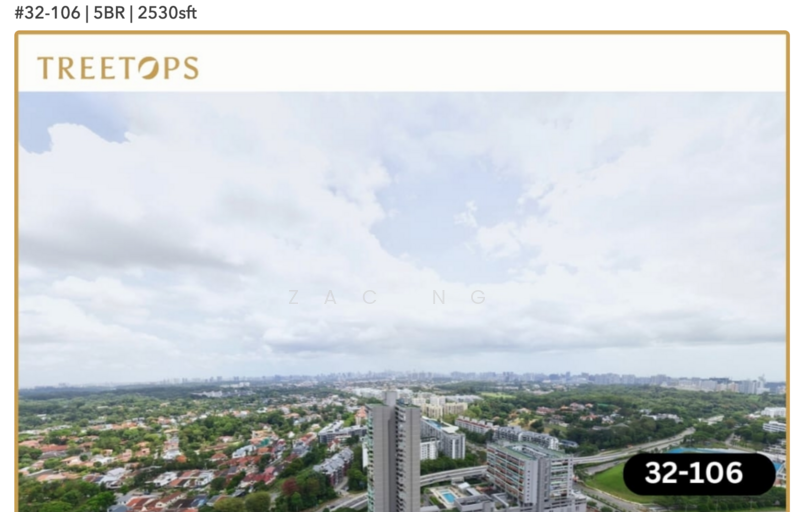800x512 pixels.
Task: Click the tall grey tower in panorama
Action: pos(394,452)
